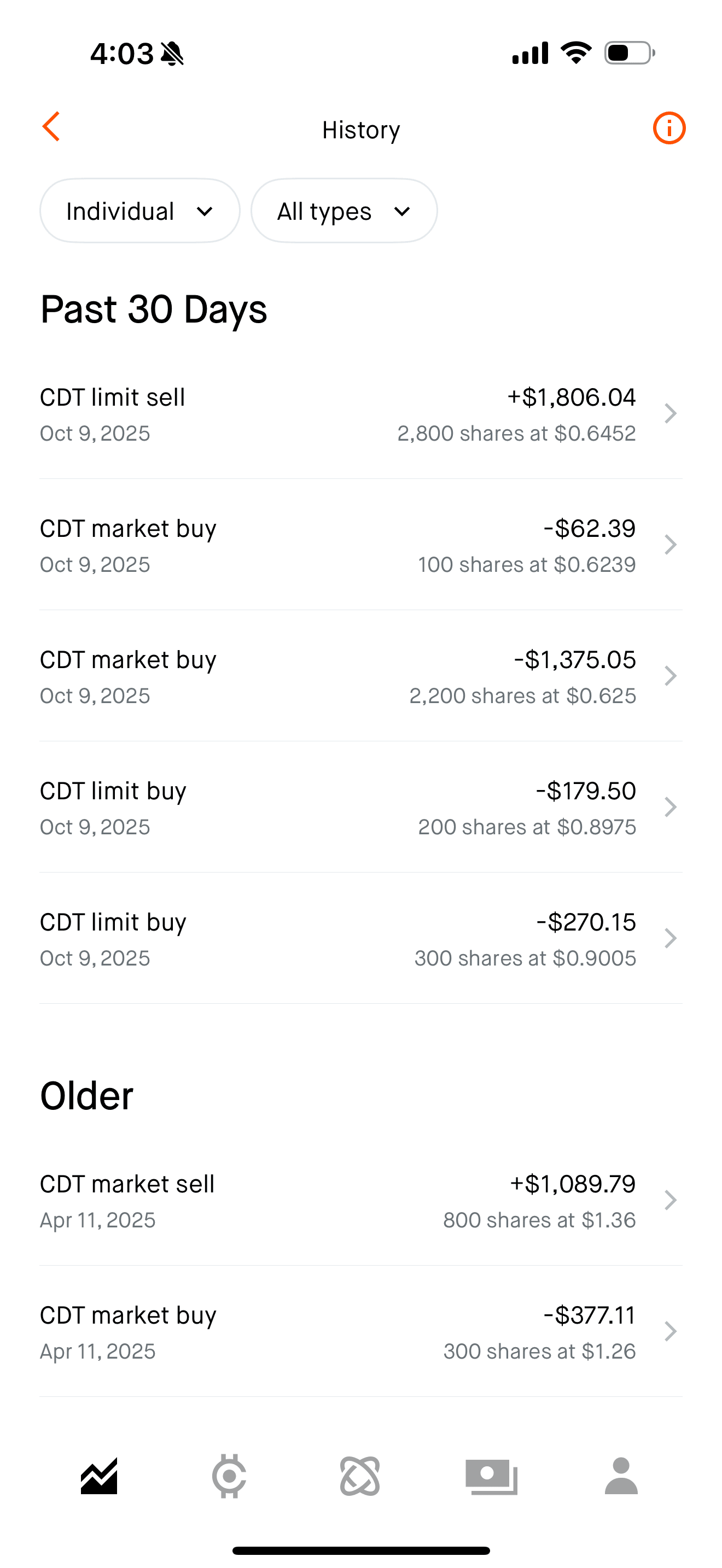Open the 2,200 shares at $0.625 order
Image resolution: width=722 pixels, height=1568 pixels.
338,676
